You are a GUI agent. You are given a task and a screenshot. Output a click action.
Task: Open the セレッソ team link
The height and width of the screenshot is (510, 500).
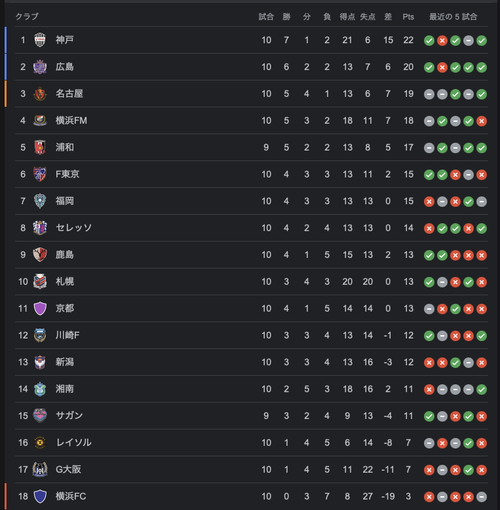pyautogui.click(x=73, y=228)
